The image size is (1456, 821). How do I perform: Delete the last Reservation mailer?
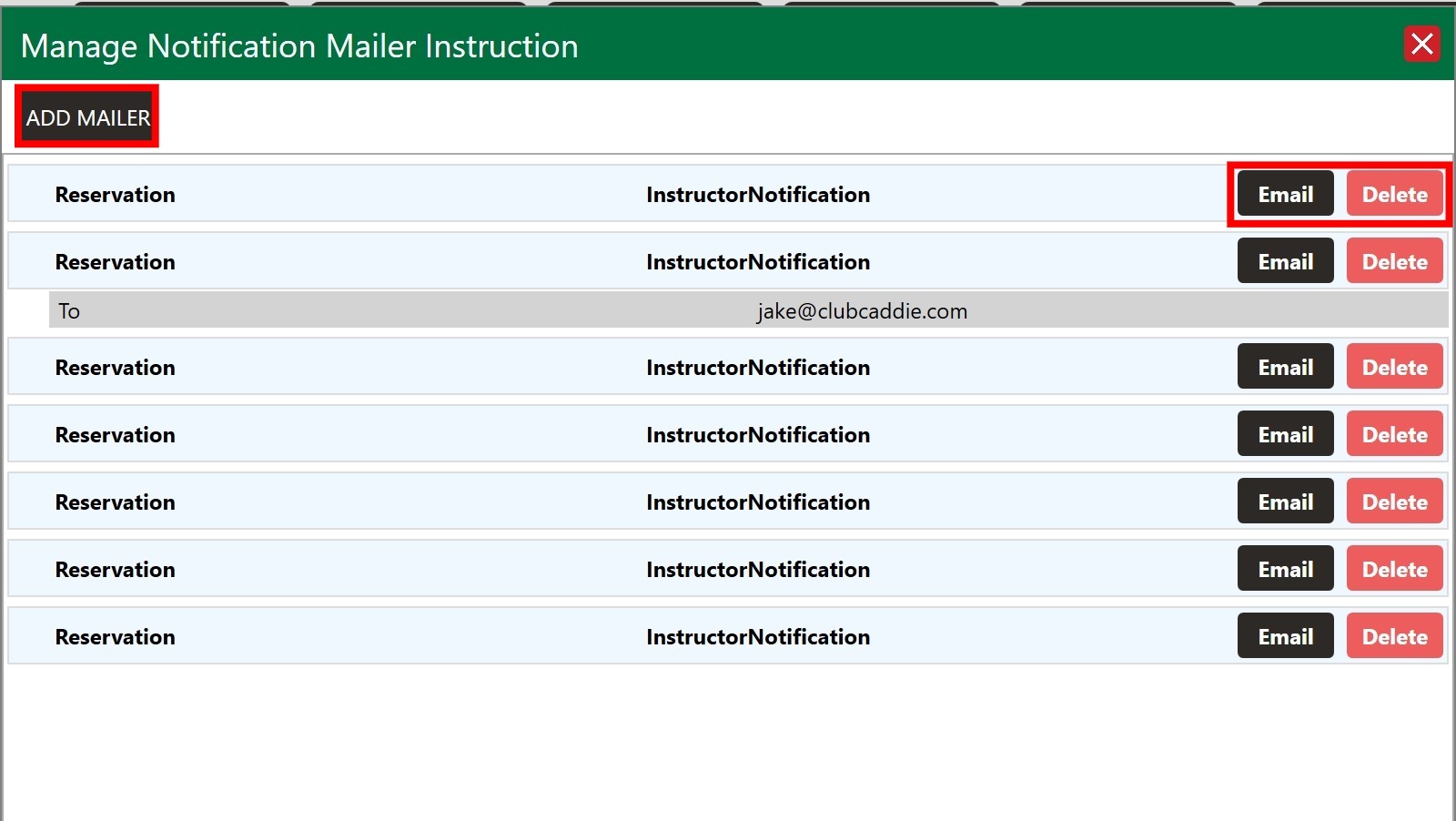coord(1394,636)
